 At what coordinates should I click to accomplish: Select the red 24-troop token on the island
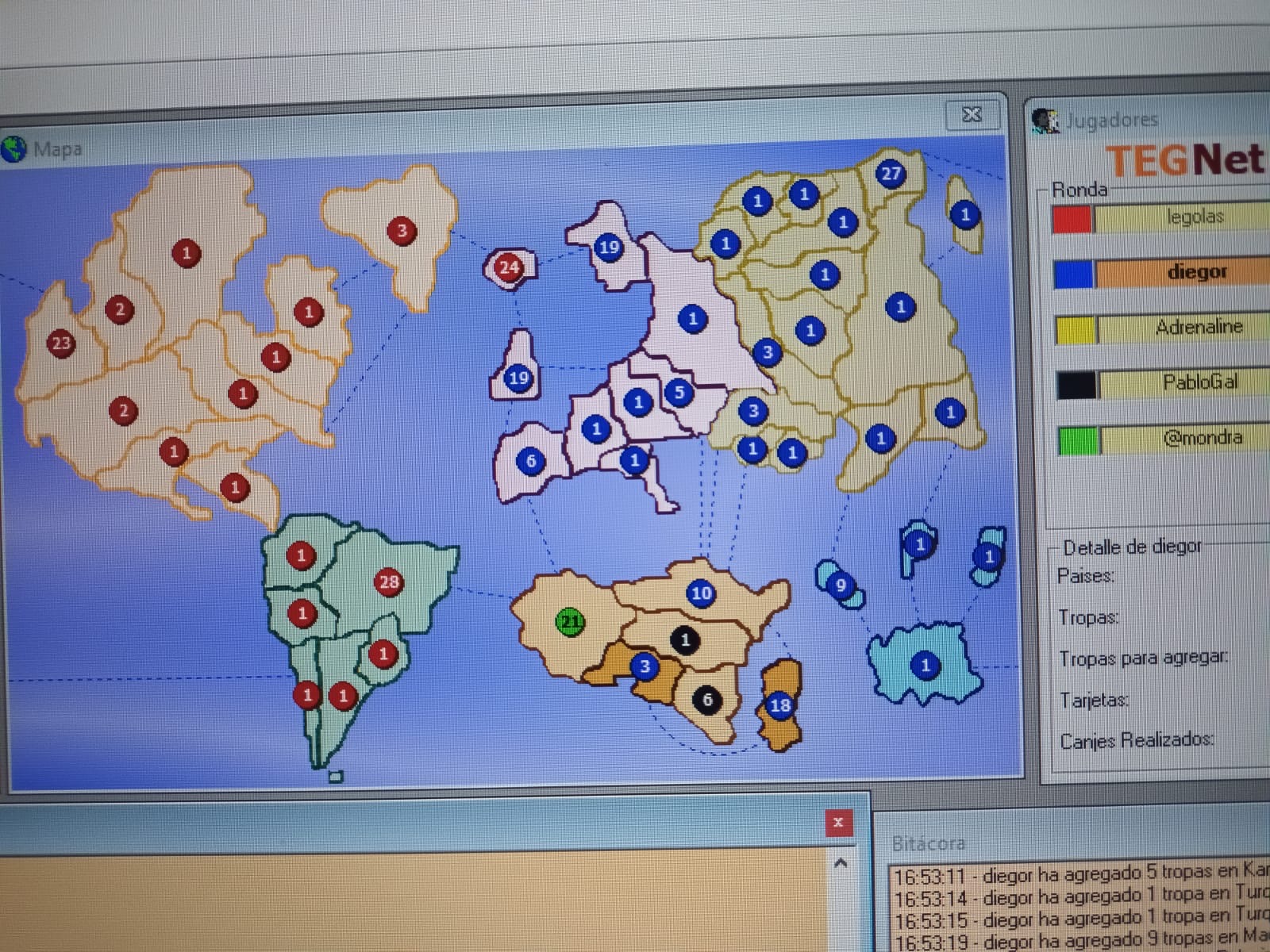click(x=509, y=267)
